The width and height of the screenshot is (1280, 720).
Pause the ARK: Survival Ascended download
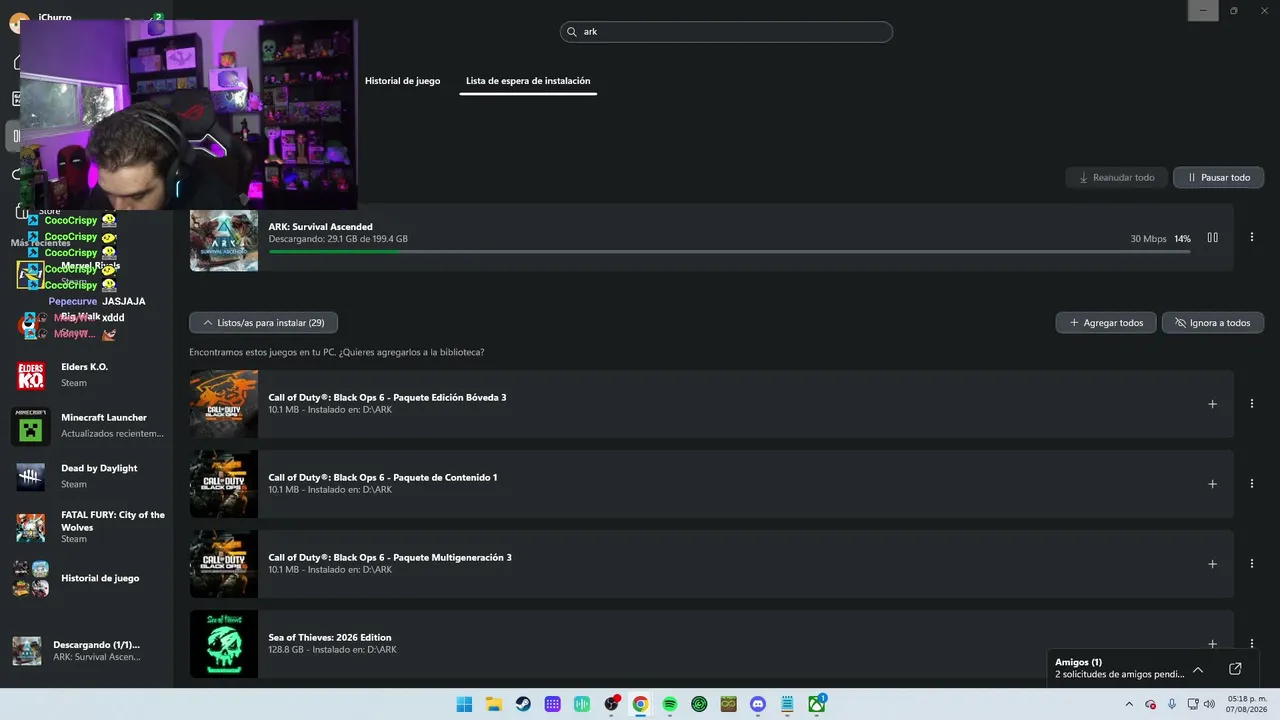pos(1212,238)
